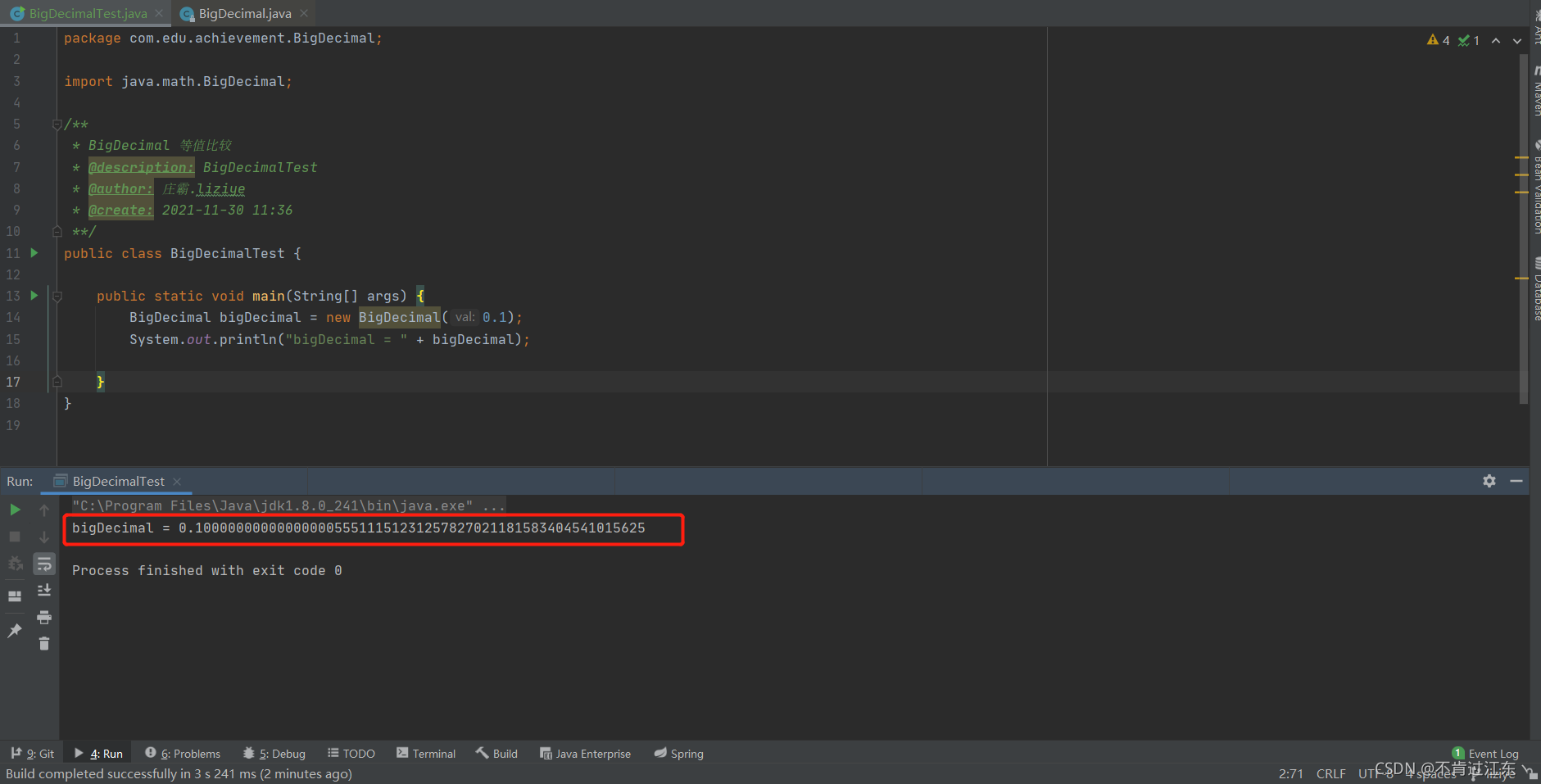This screenshot has height=784, width=1541.
Task: Open the Bean Validation side panel
Action: pyautogui.click(x=1535, y=187)
